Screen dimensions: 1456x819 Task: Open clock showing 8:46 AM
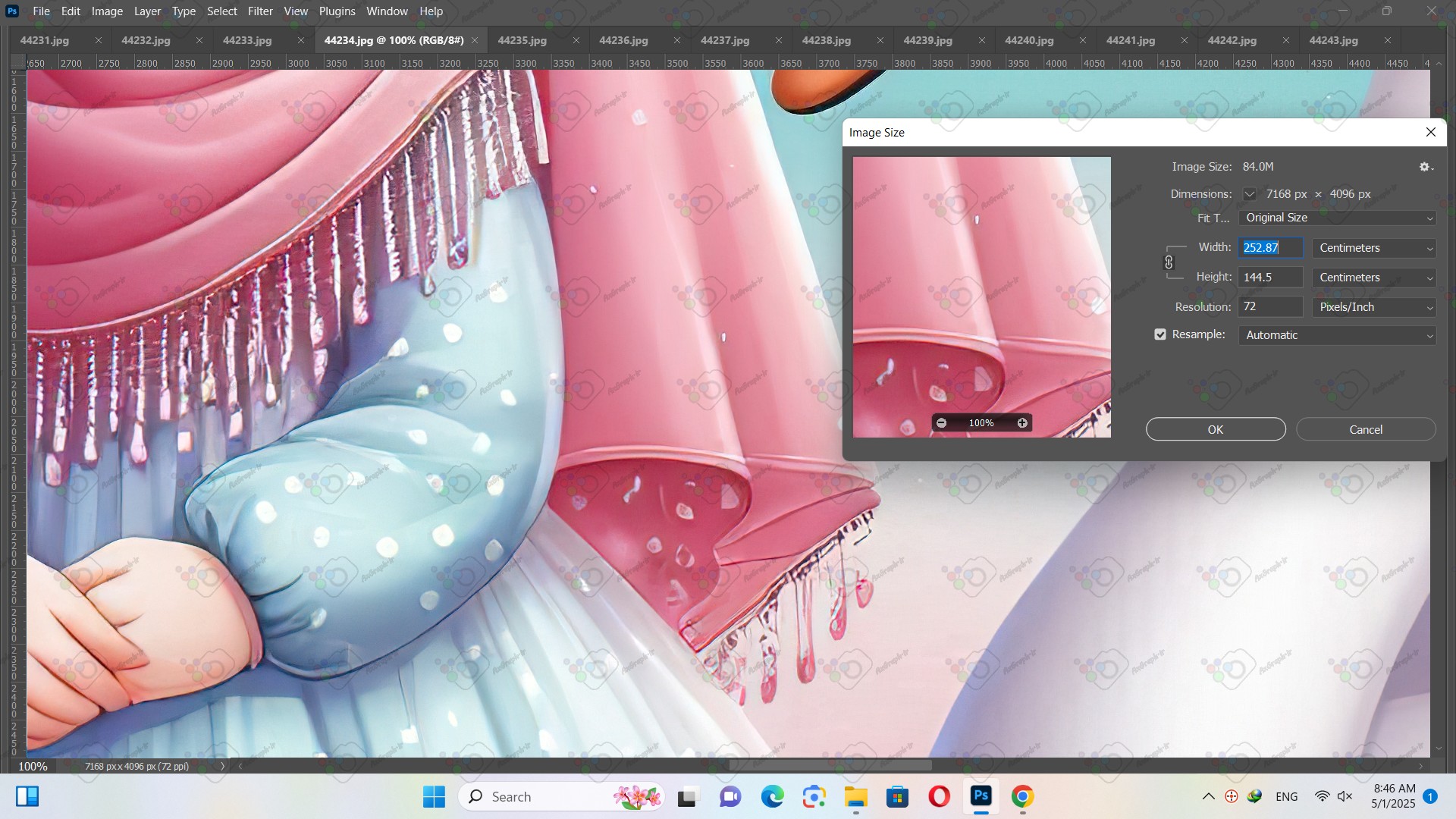[x=1394, y=796]
